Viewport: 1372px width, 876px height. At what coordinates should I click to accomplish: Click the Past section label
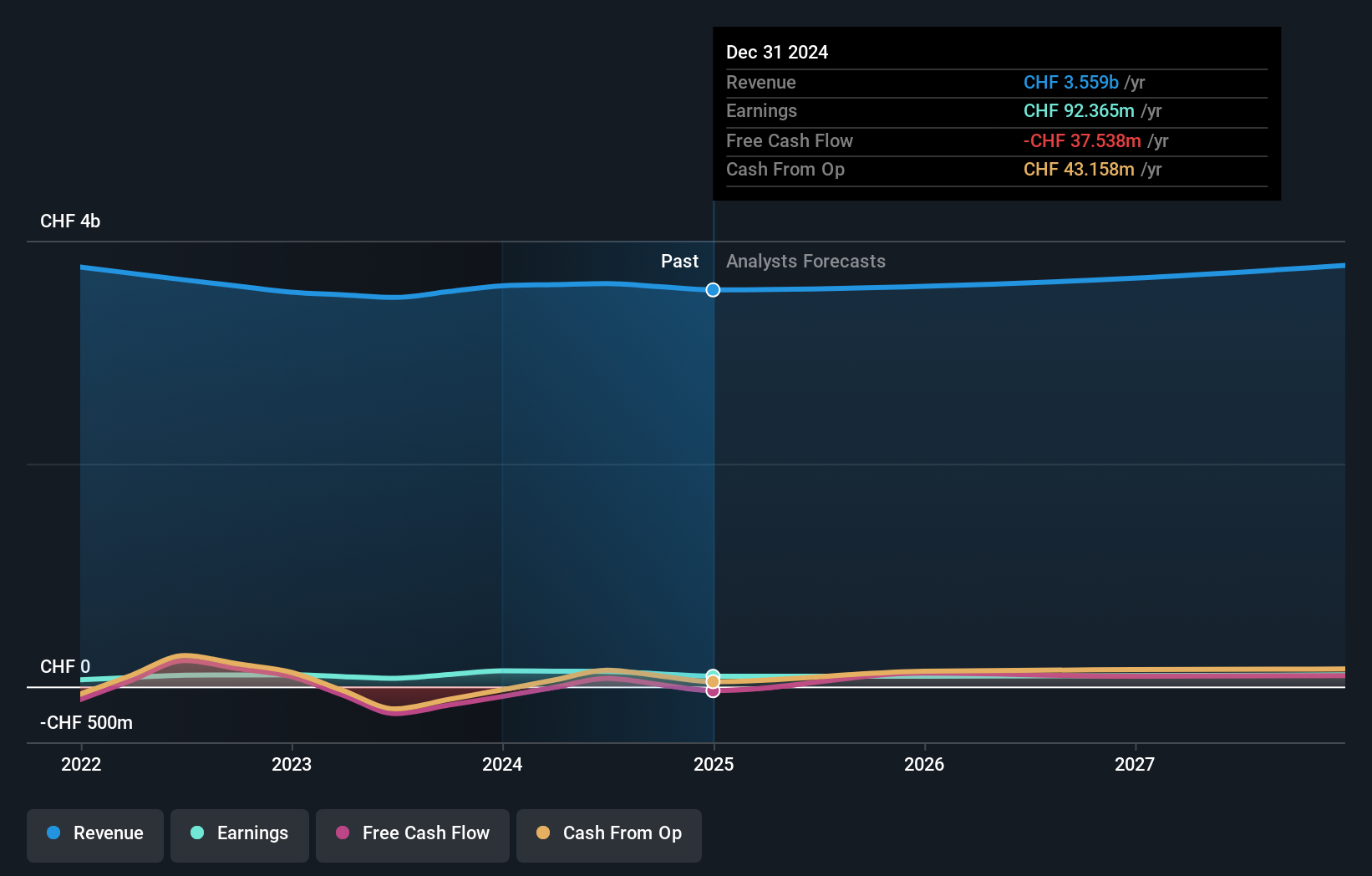679,262
